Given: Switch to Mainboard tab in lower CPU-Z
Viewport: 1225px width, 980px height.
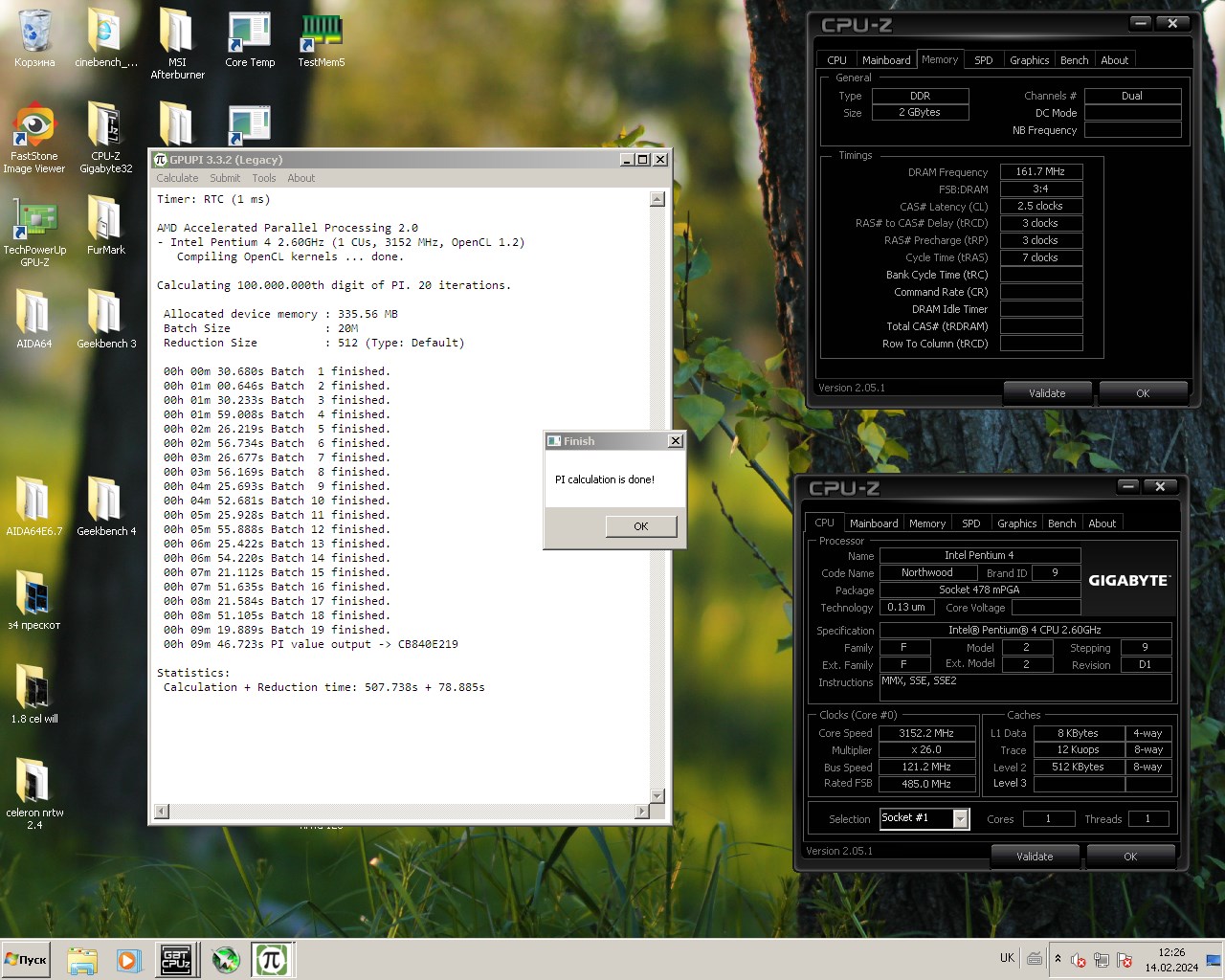Looking at the screenshot, I should (874, 523).
